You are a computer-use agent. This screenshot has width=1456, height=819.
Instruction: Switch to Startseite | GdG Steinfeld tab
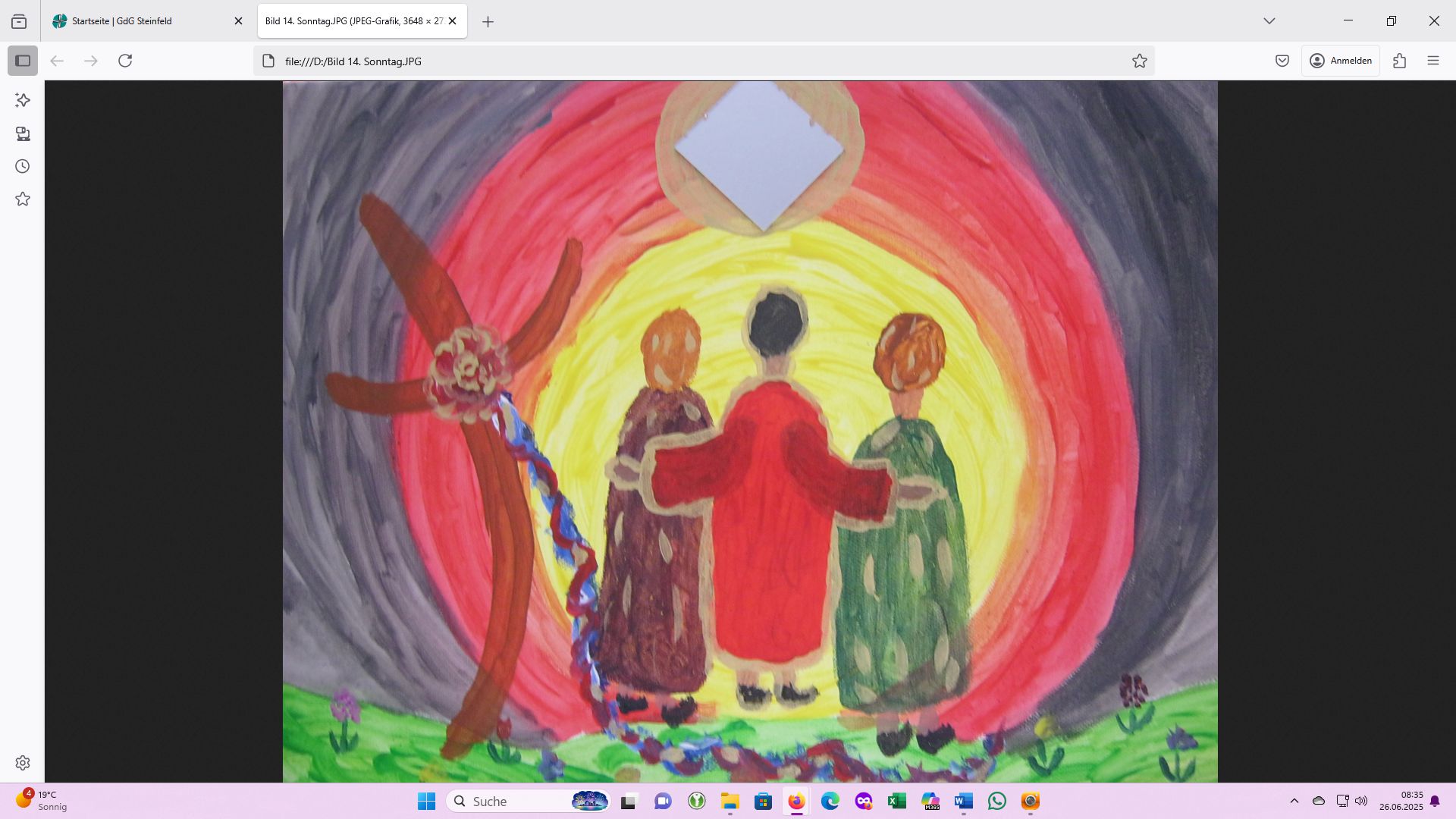pyautogui.click(x=147, y=21)
